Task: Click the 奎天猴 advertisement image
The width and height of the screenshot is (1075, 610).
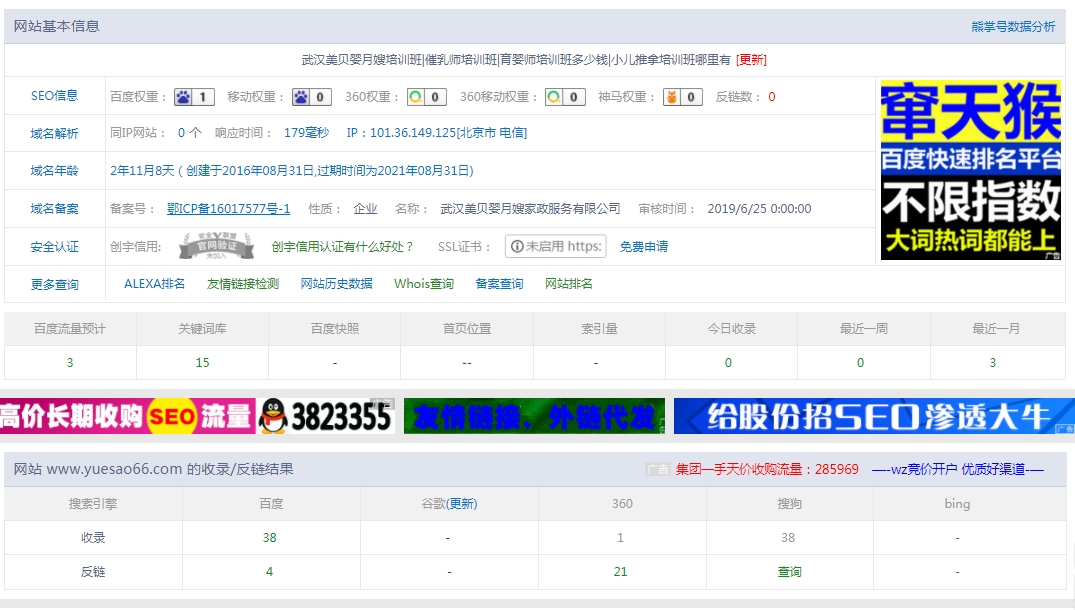Action: (x=971, y=170)
